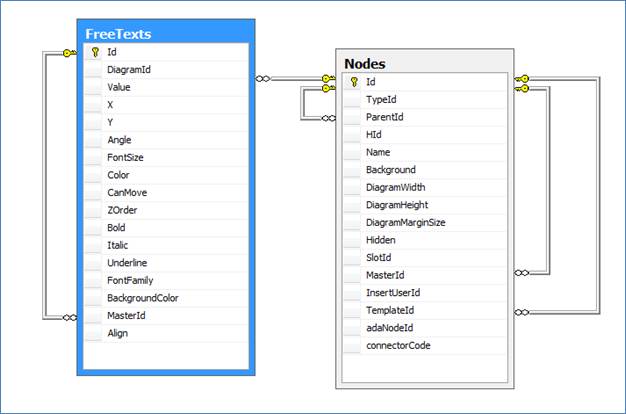
Task: Click the connectorCode column in Nodes table
Action: pyautogui.click(x=397, y=345)
